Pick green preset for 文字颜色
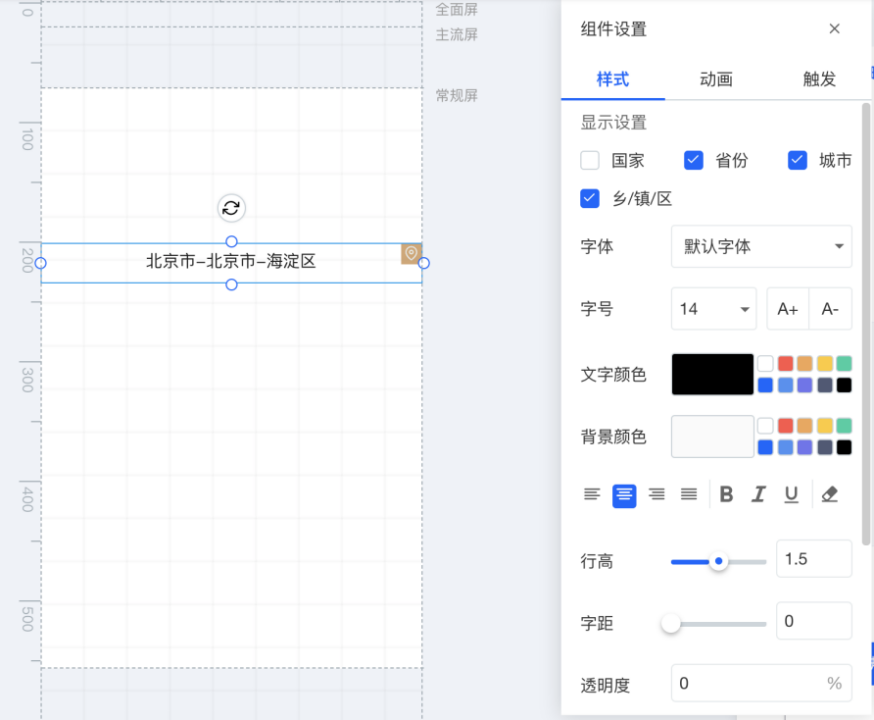Image resolution: width=874 pixels, height=720 pixels. [844, 364]
